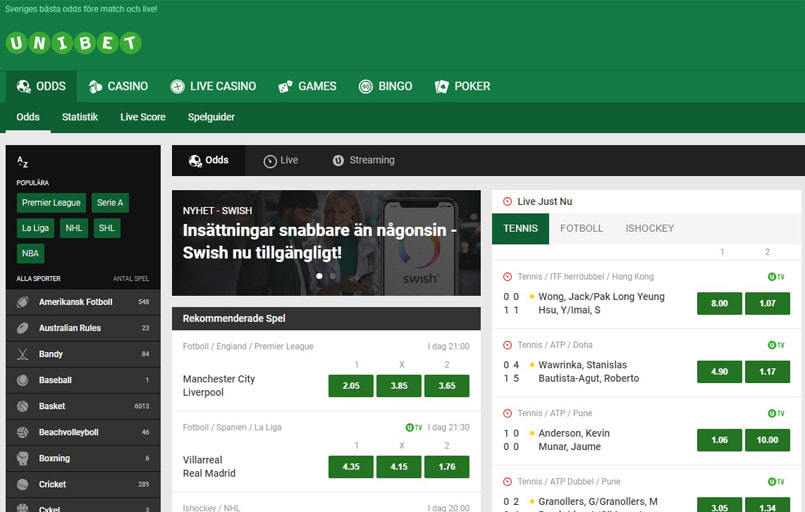Select odds 10.00 for Munar, Jaume
Image resolution: width=805 pixels, height=512 pixels.
point(768,440)
